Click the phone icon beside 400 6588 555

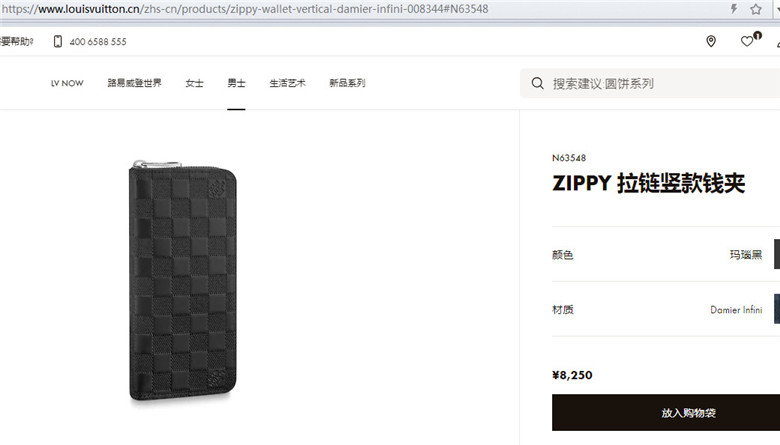coord(58,41)
